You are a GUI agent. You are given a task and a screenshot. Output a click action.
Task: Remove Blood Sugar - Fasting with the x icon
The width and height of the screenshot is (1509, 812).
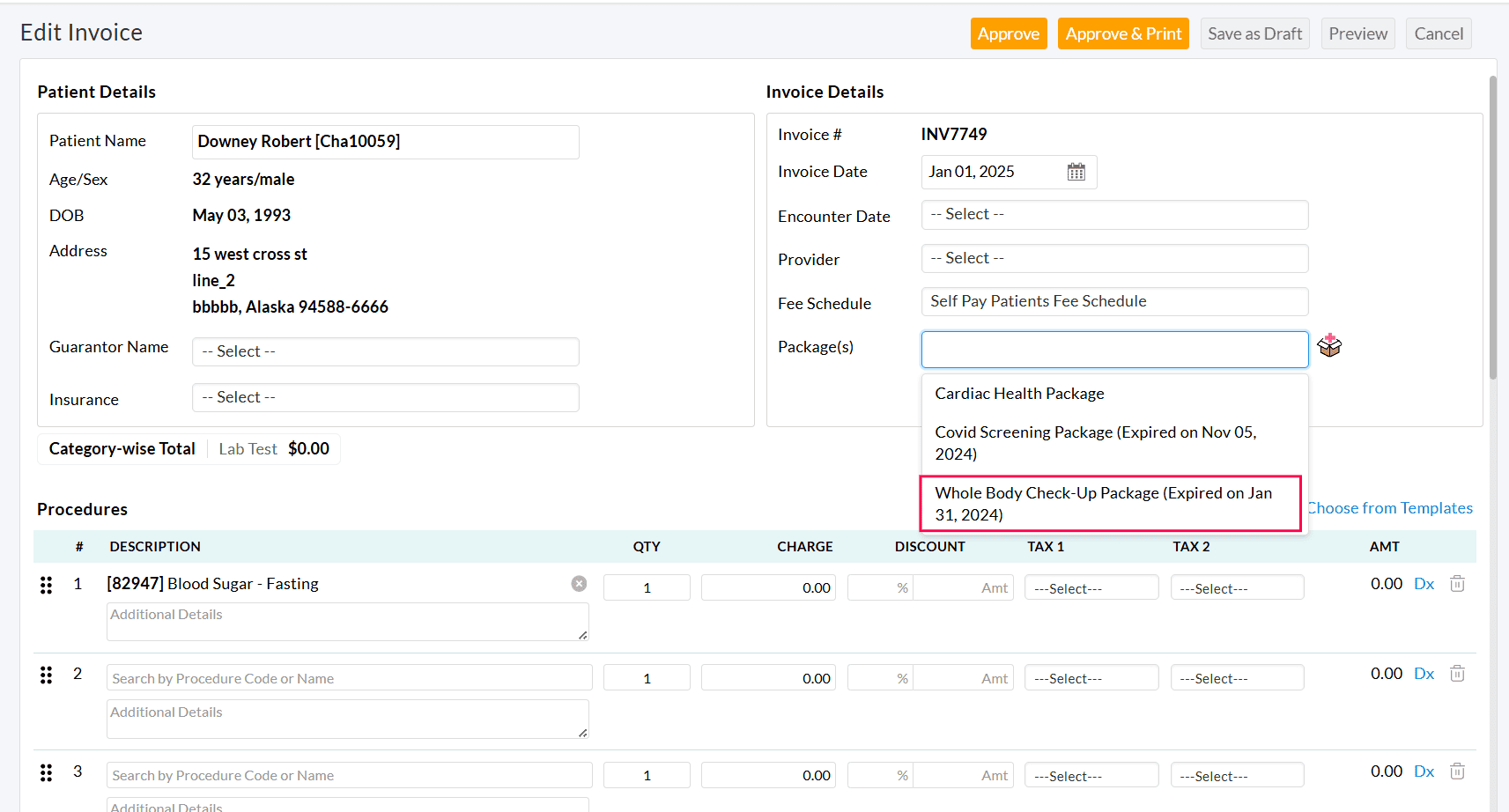click(x=579, y=583)
